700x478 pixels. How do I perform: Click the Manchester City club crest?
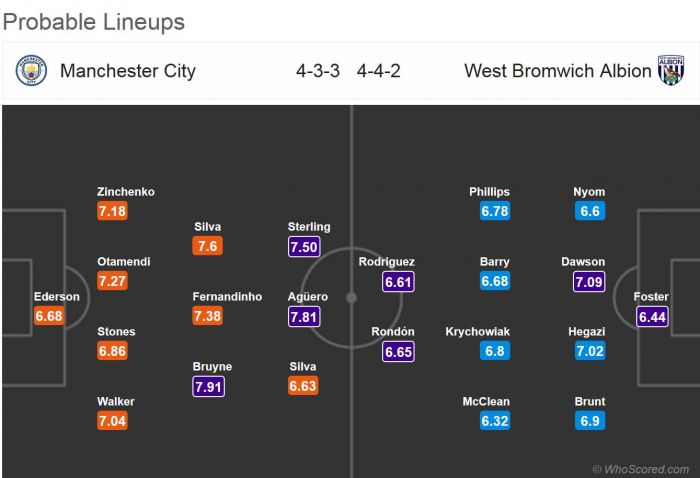[31, 71]
